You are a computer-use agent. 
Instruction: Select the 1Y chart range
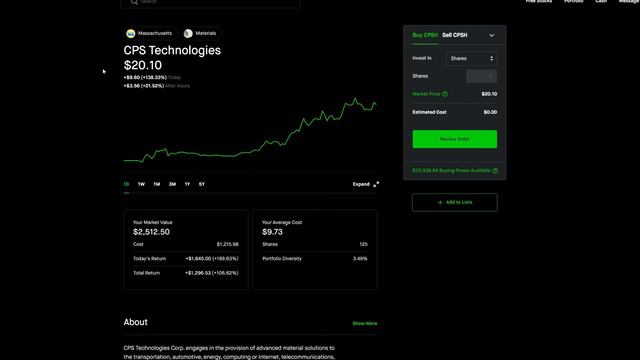187,184
